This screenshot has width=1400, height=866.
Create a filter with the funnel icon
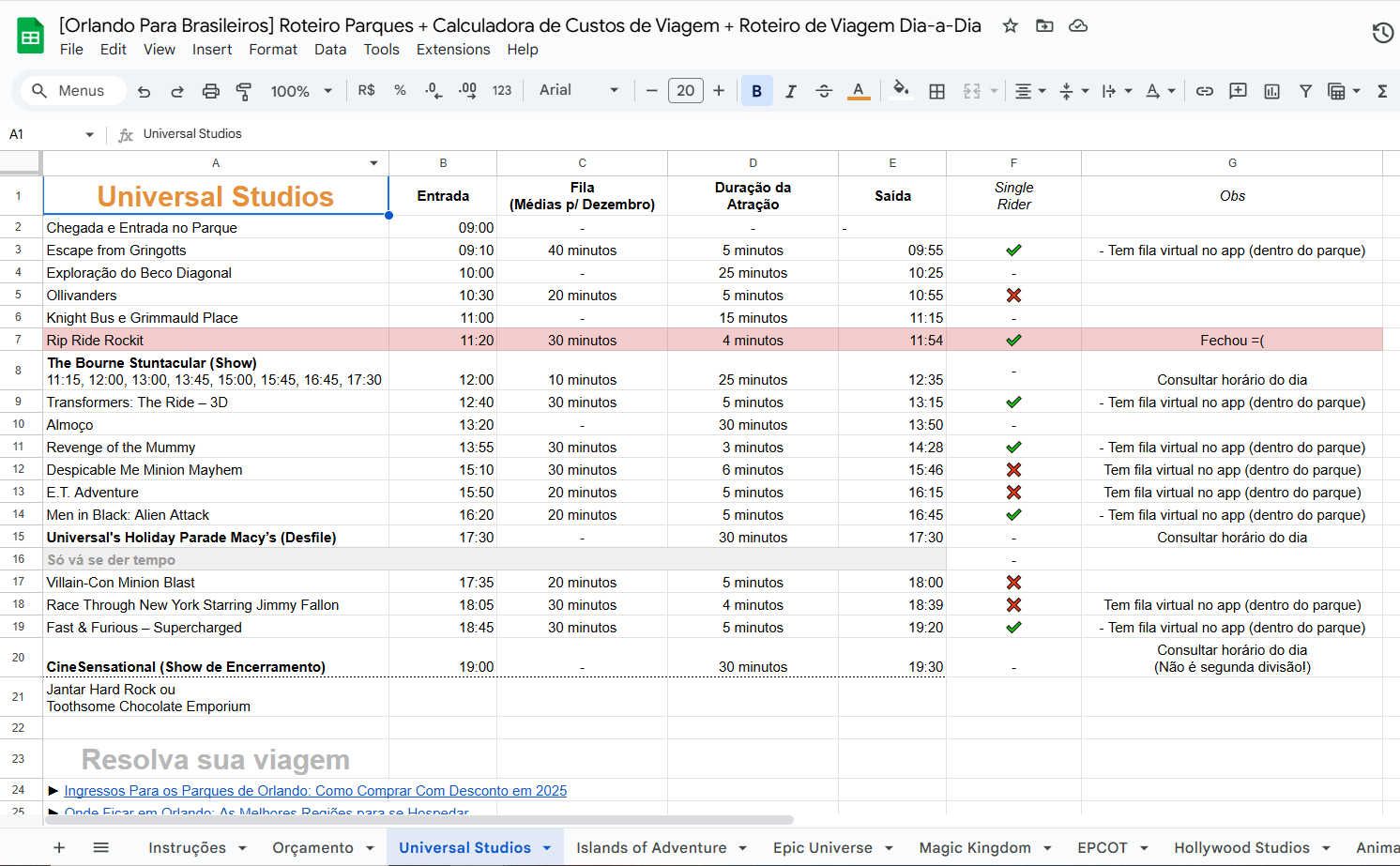pyautogui.click(x=1305, y=91)
